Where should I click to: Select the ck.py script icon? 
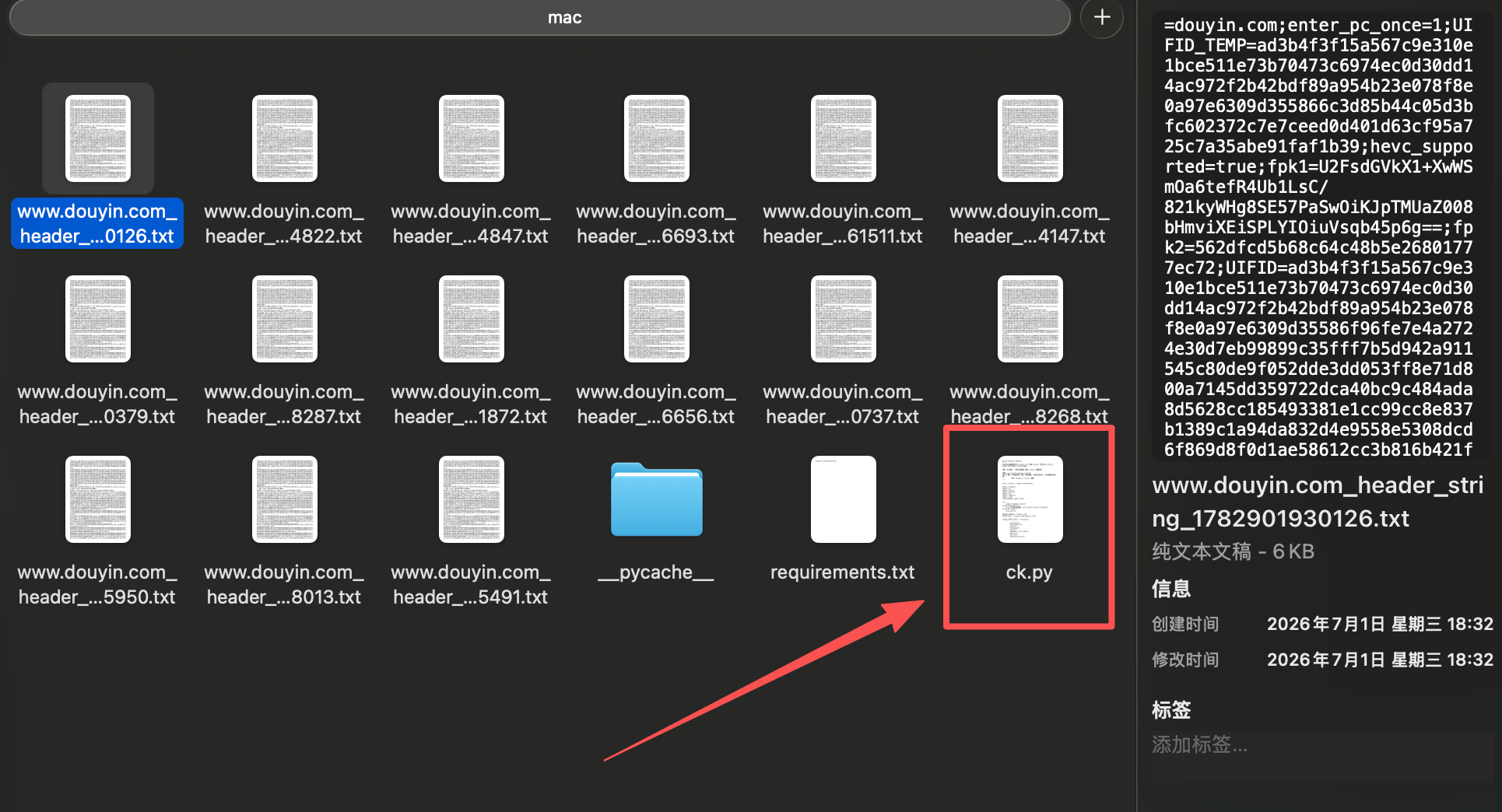tap(1030, 499)
